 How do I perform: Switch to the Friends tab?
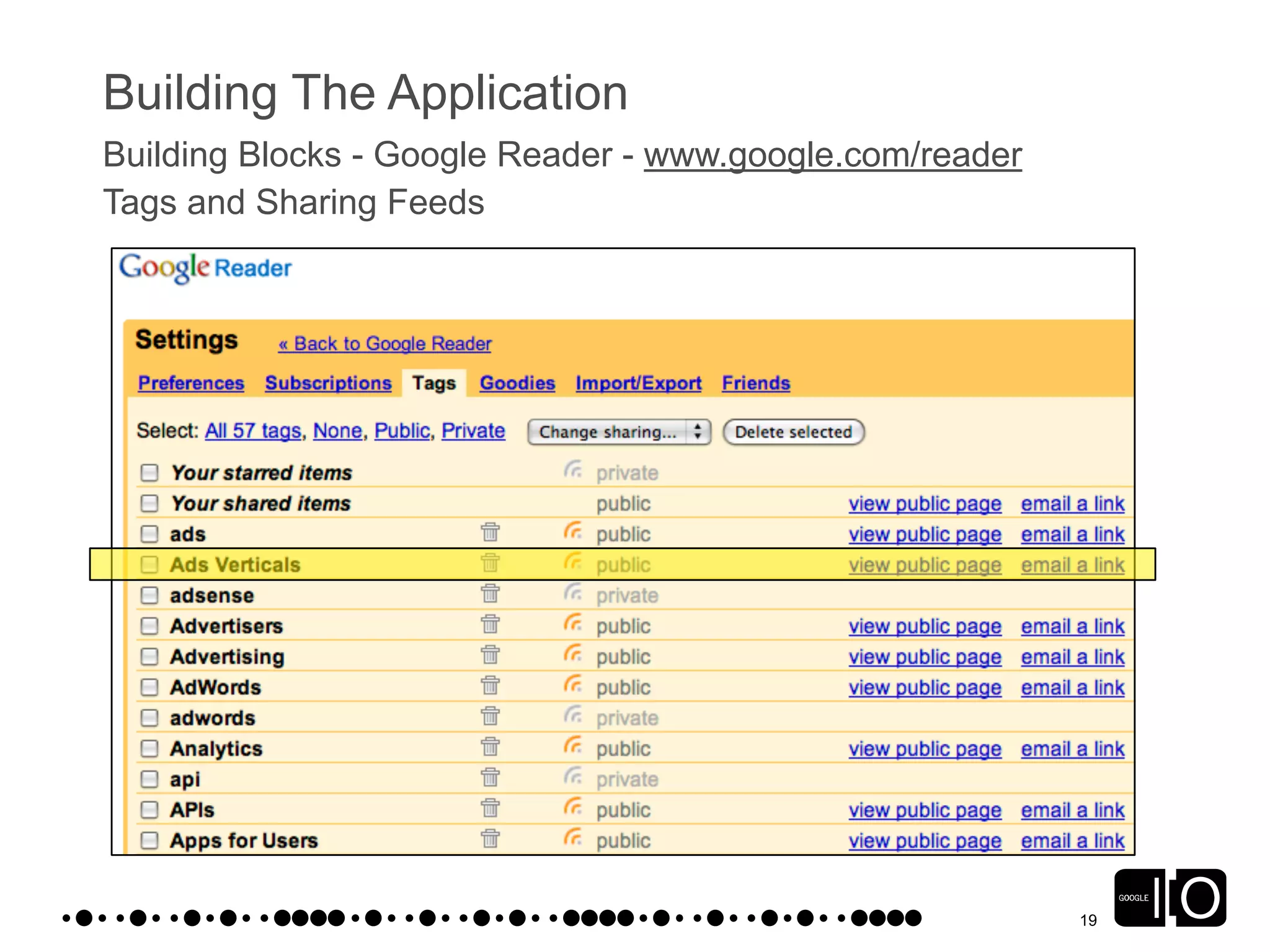756,383
